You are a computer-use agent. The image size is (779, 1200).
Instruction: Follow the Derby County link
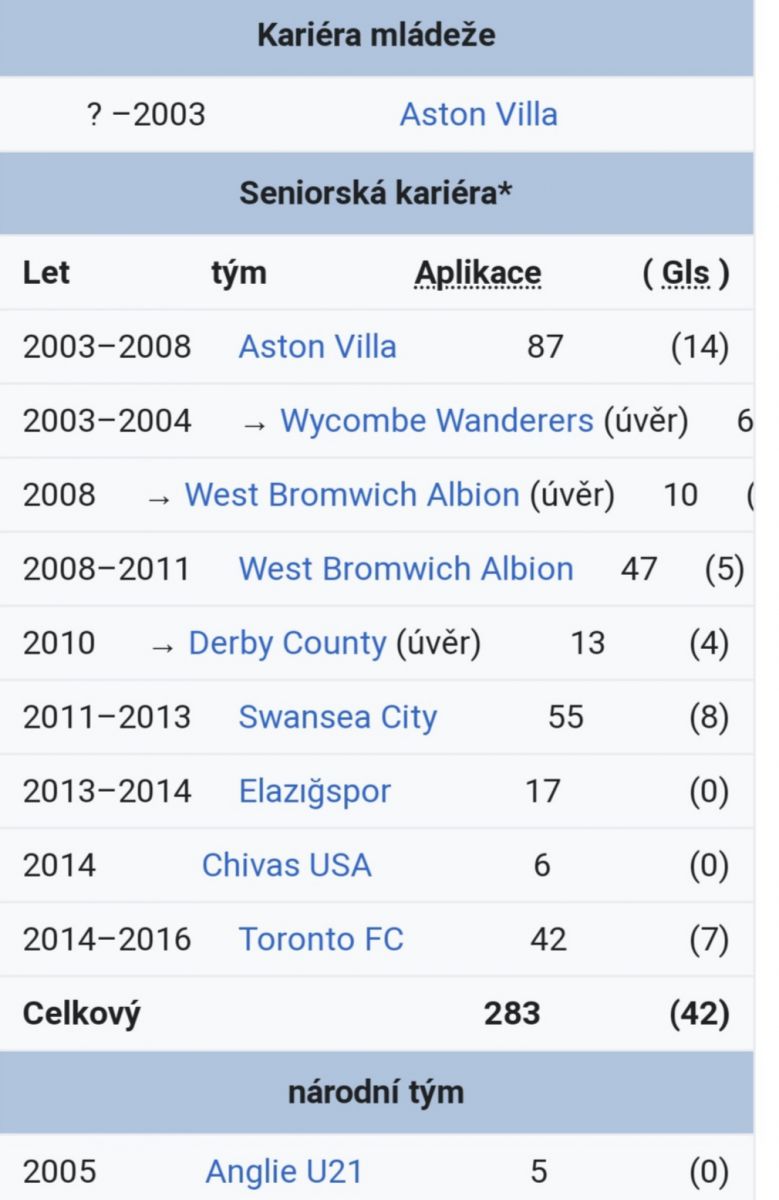click(287, 643)
